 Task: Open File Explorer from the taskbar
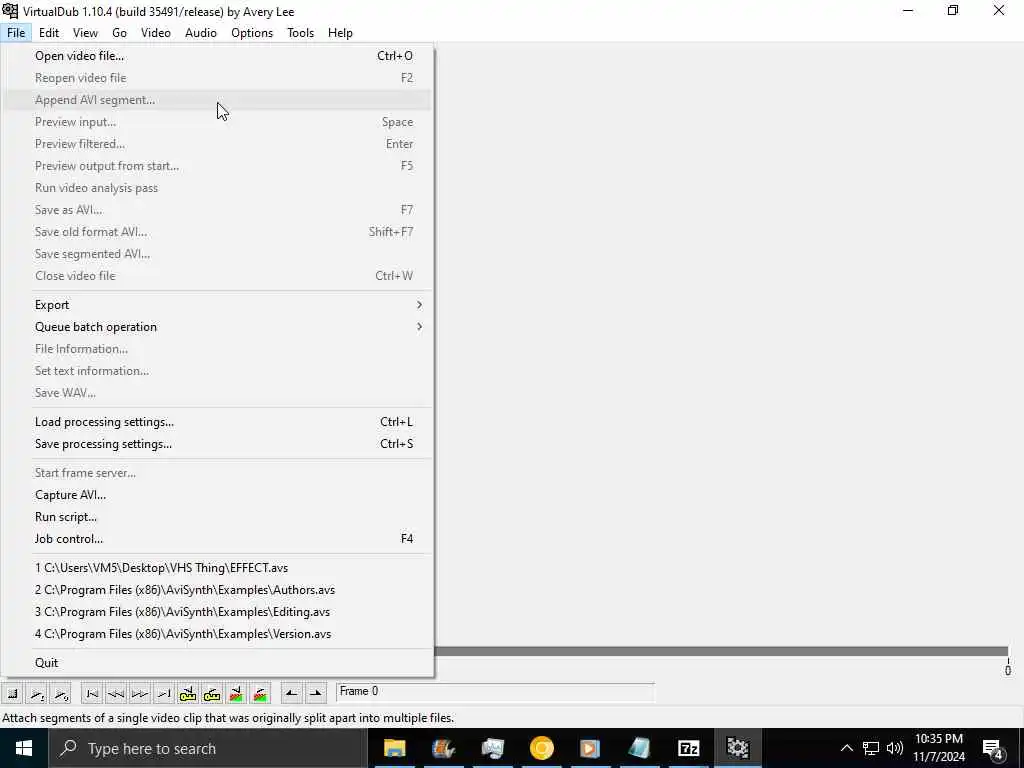(x=394, y=748)
